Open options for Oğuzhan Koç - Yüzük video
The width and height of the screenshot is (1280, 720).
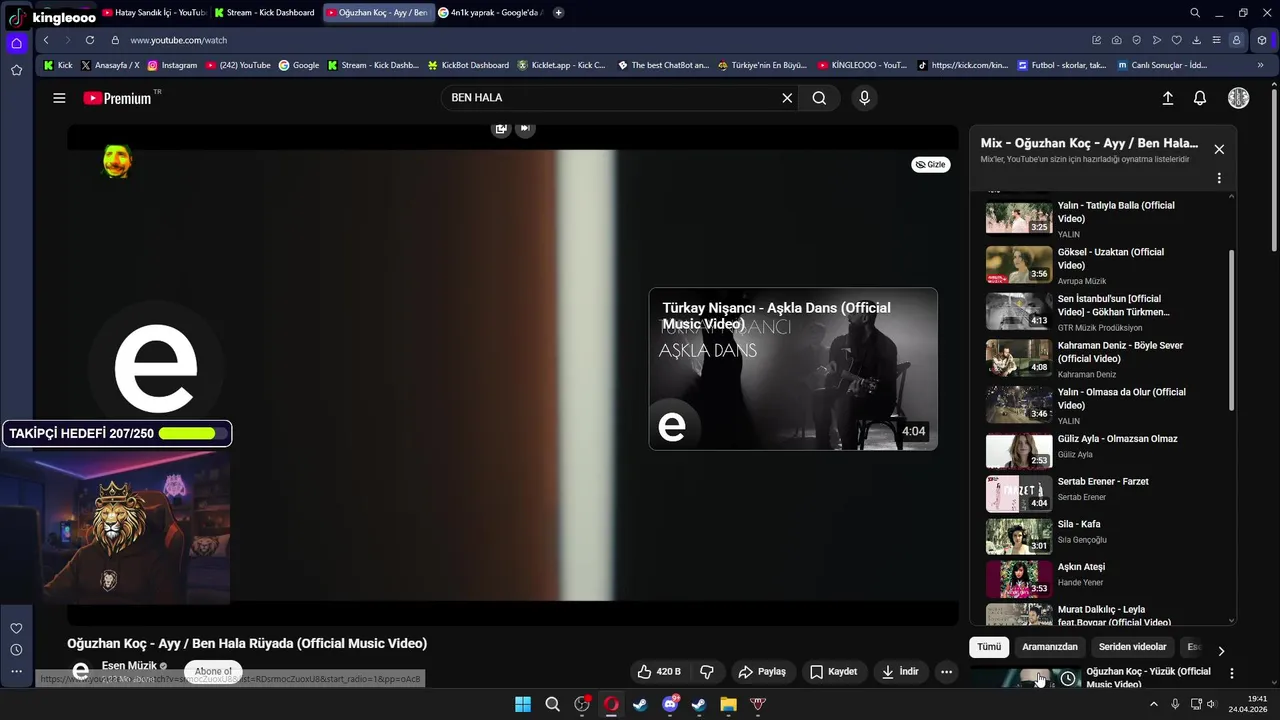(x=1232, y=673)
